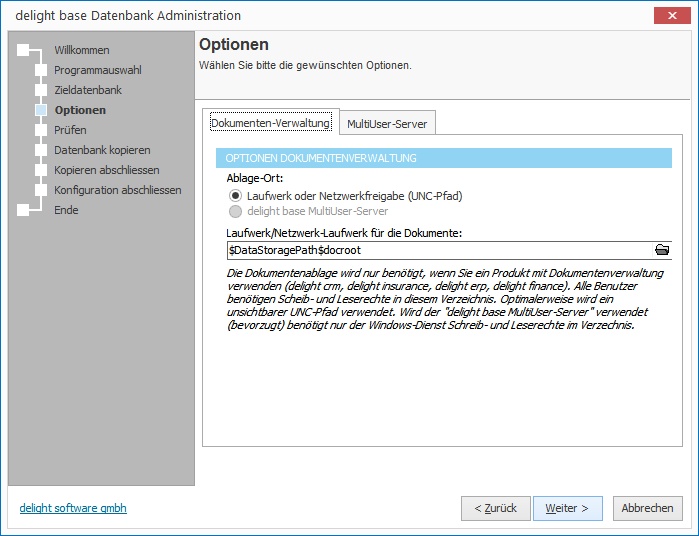Go back with the Zurück button

(x=495, y=508)
